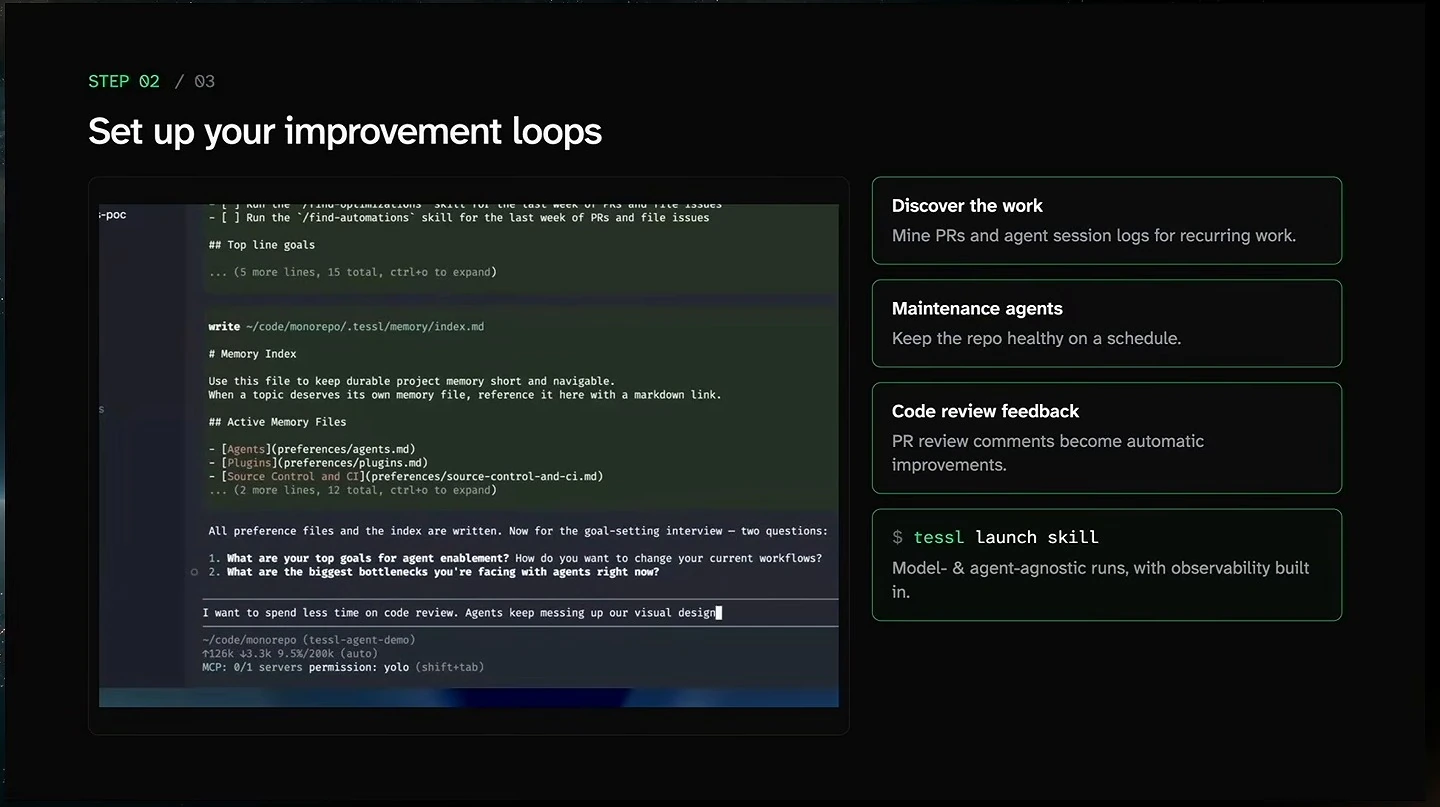This screenshot has height=807, width=1440.
Task: Click 'Mine PRs and agent session logs' description
Action: [x=1094, y=236]
